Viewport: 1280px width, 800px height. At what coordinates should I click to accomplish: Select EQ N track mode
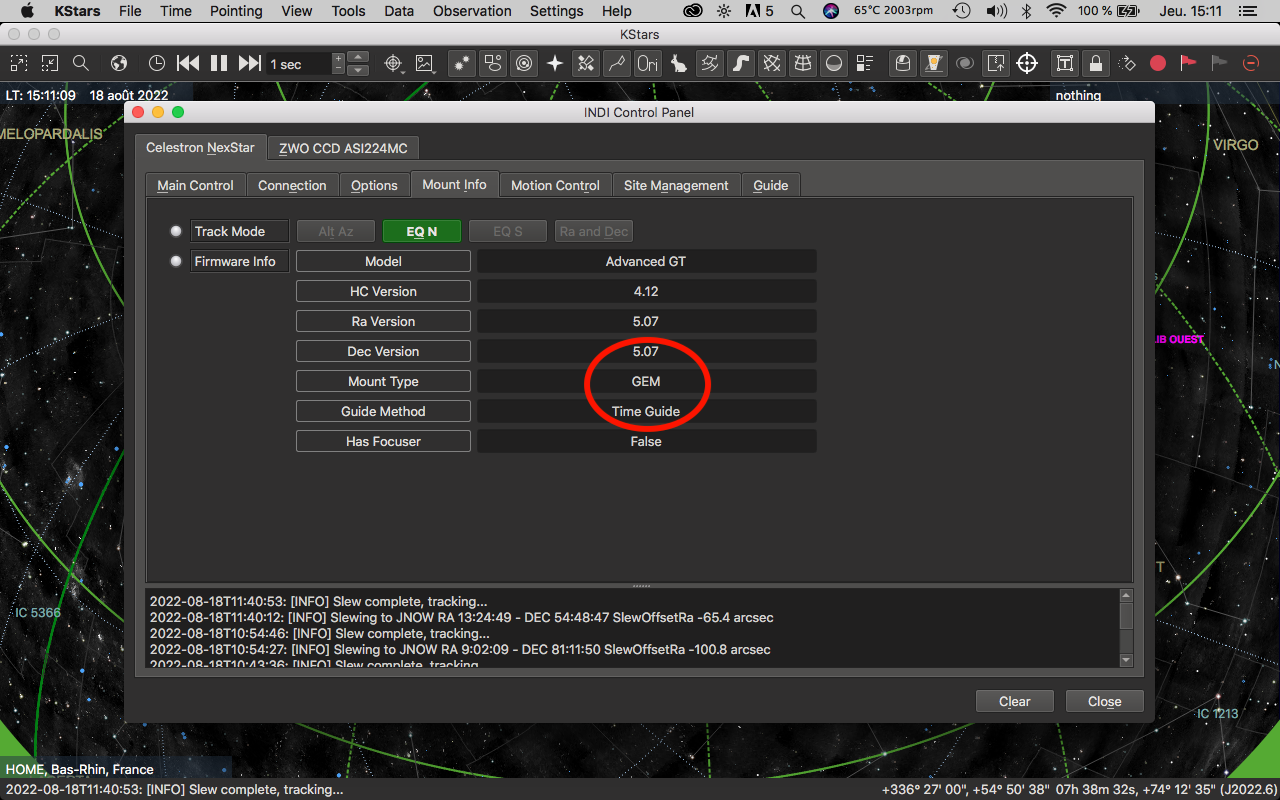[422, 231]
